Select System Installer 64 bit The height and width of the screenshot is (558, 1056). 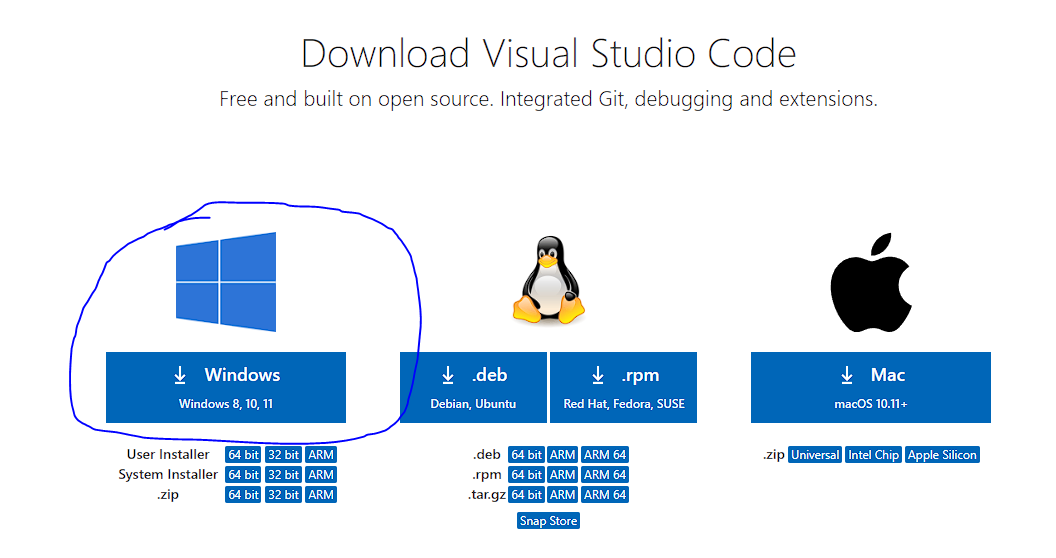[243, 475]
